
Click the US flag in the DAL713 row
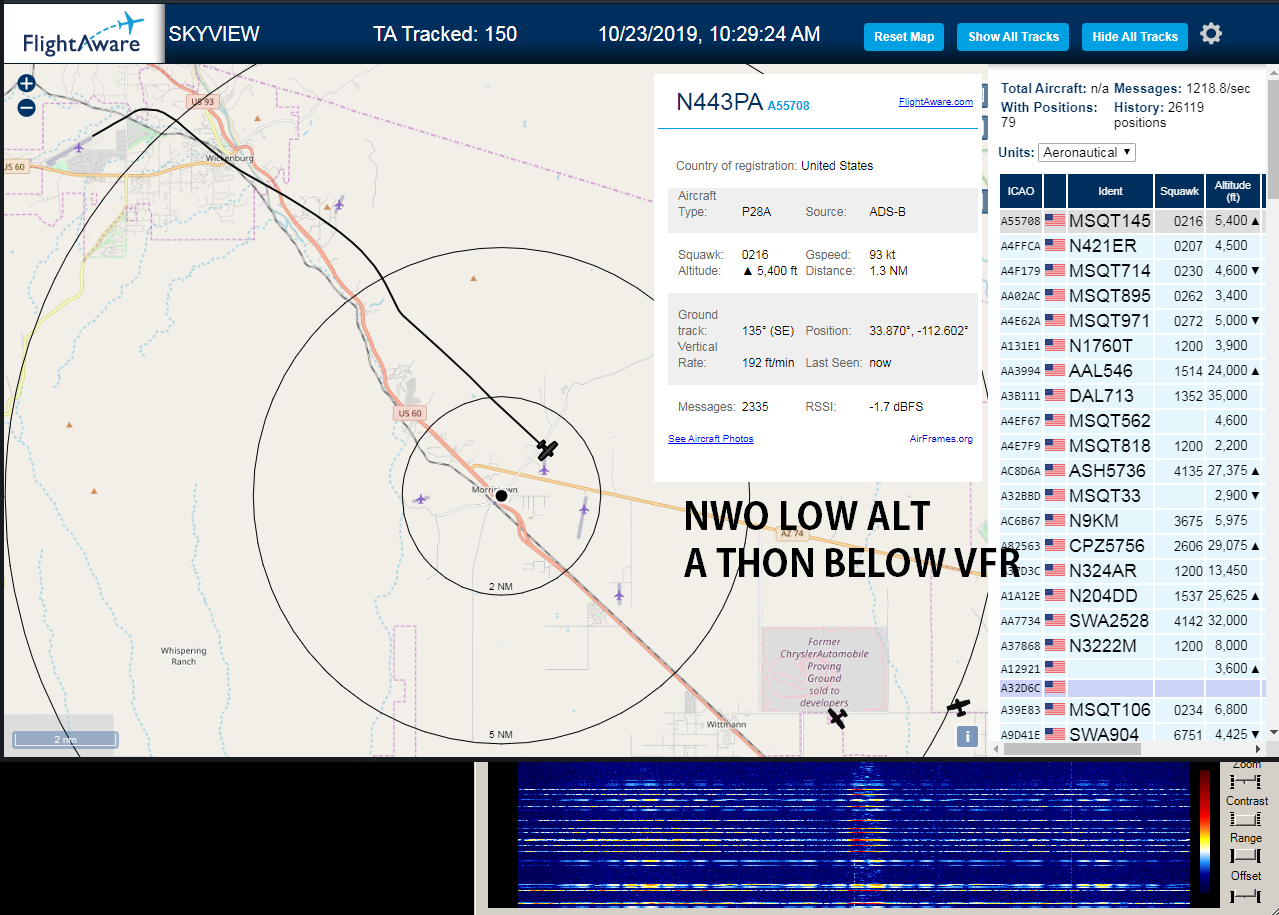(1055, 396)
